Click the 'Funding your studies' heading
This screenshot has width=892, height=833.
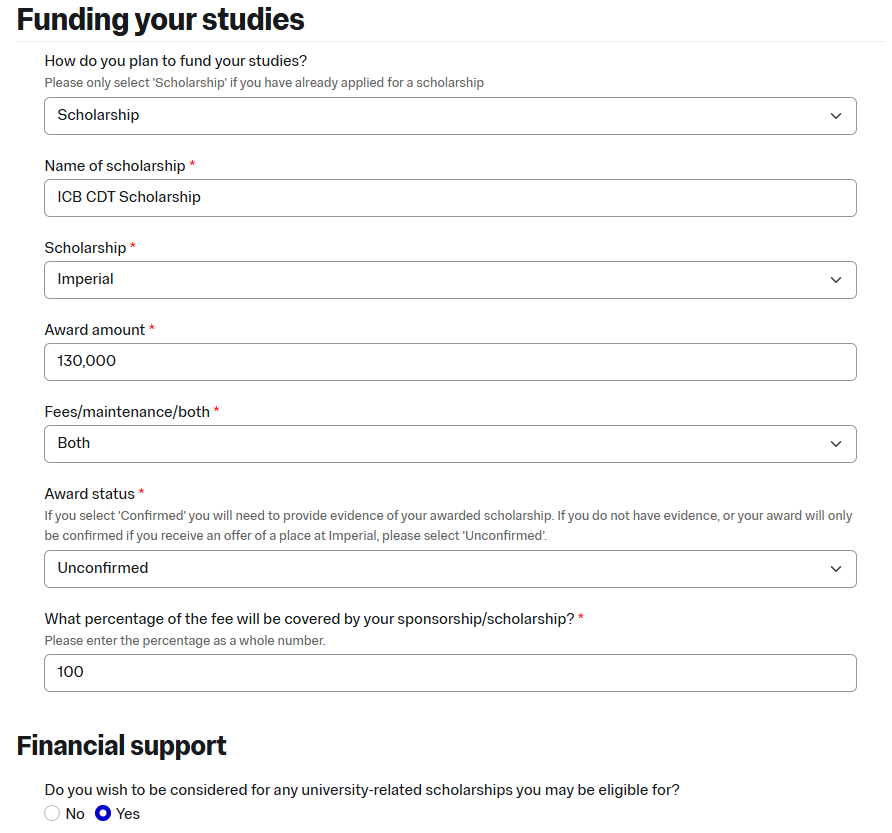click(161, 20)
